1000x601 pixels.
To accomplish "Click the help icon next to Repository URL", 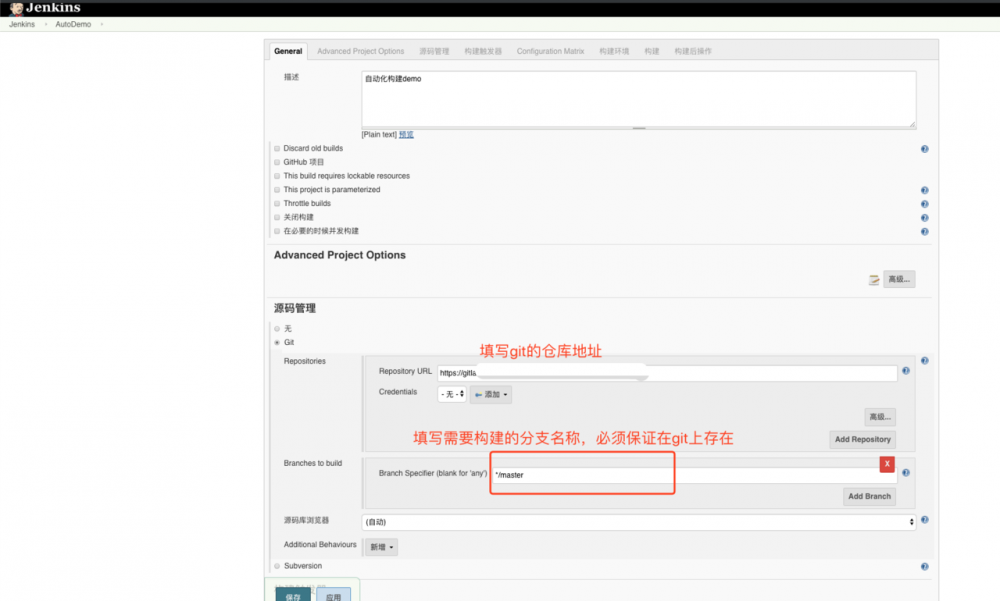I will pos(906,371).
